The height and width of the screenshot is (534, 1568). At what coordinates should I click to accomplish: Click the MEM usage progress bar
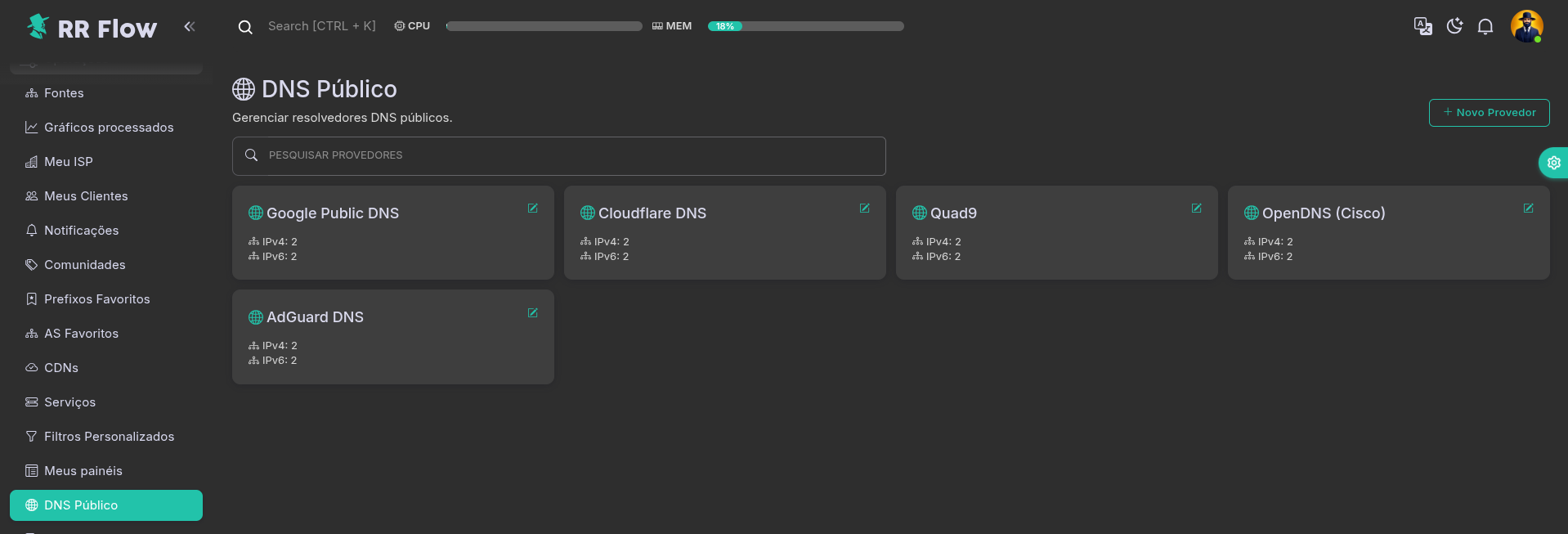click(805, 26)
